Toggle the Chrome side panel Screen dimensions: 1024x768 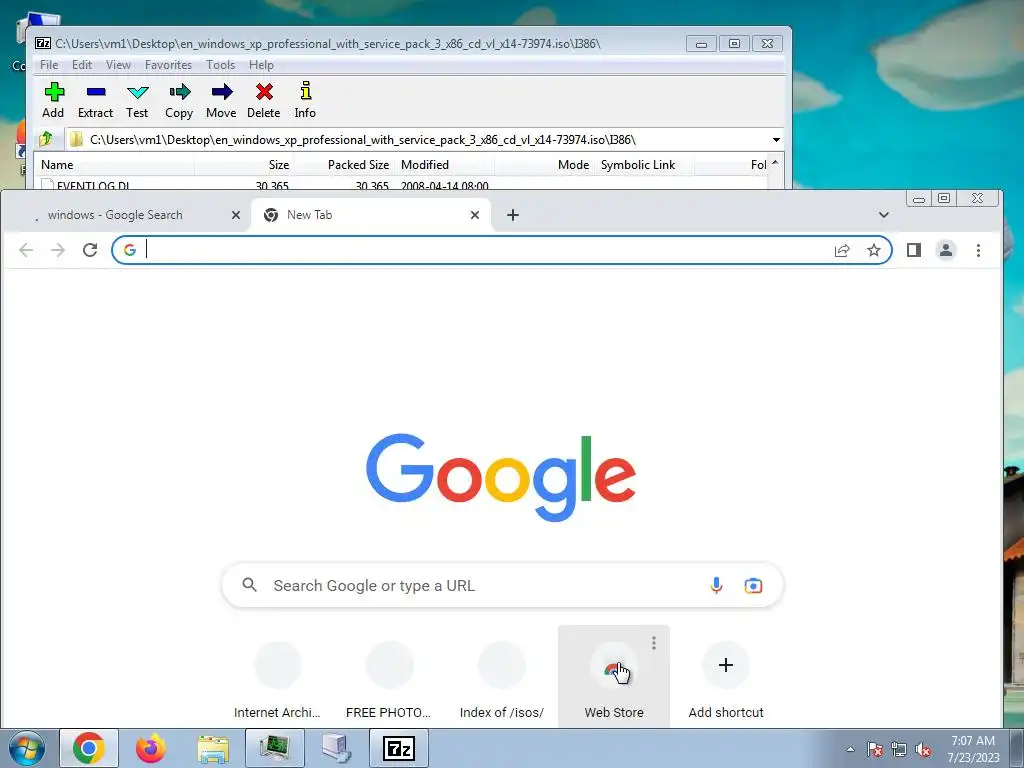pos(914,250)
